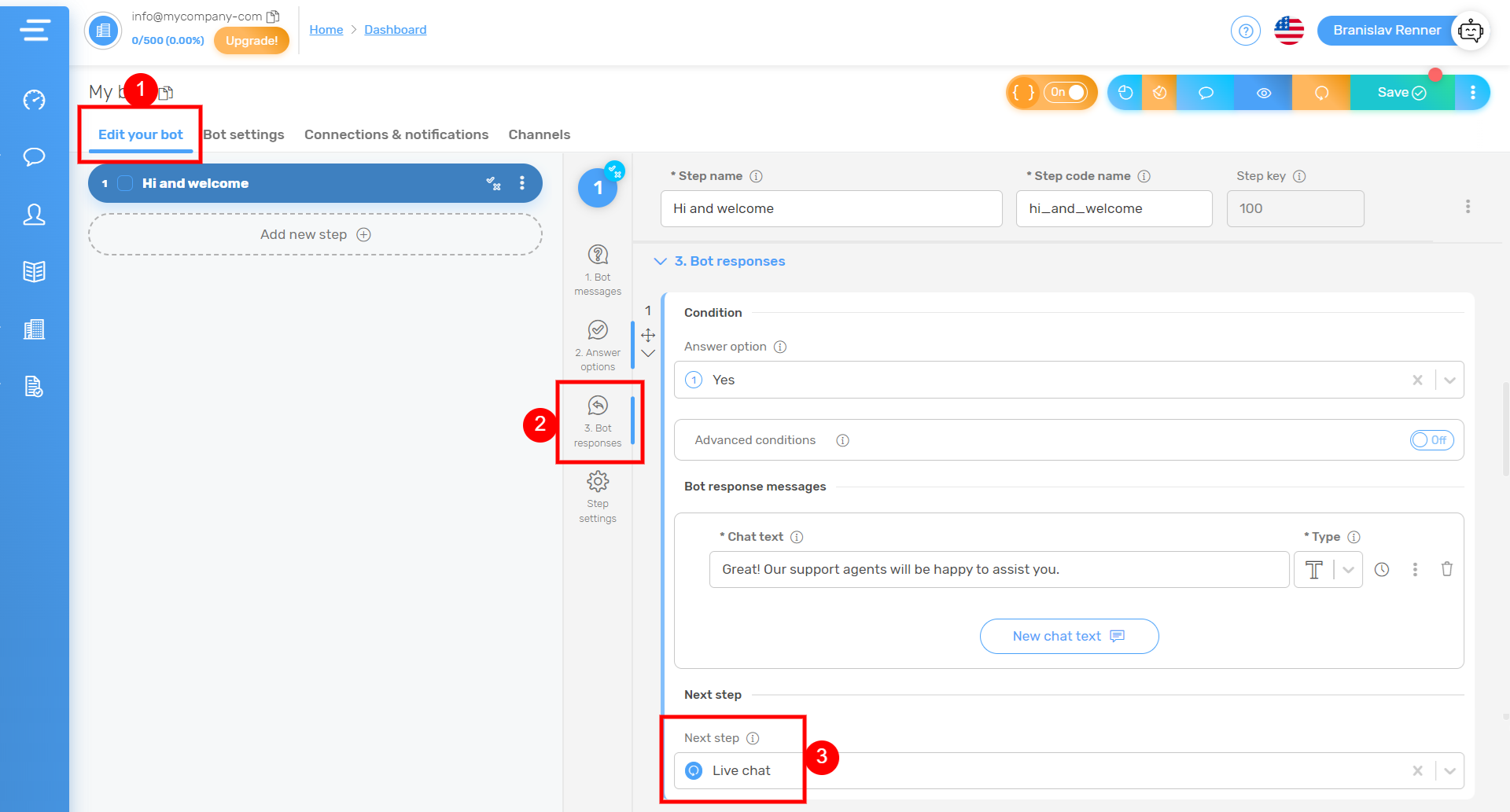Click the Step name input field

830,208
